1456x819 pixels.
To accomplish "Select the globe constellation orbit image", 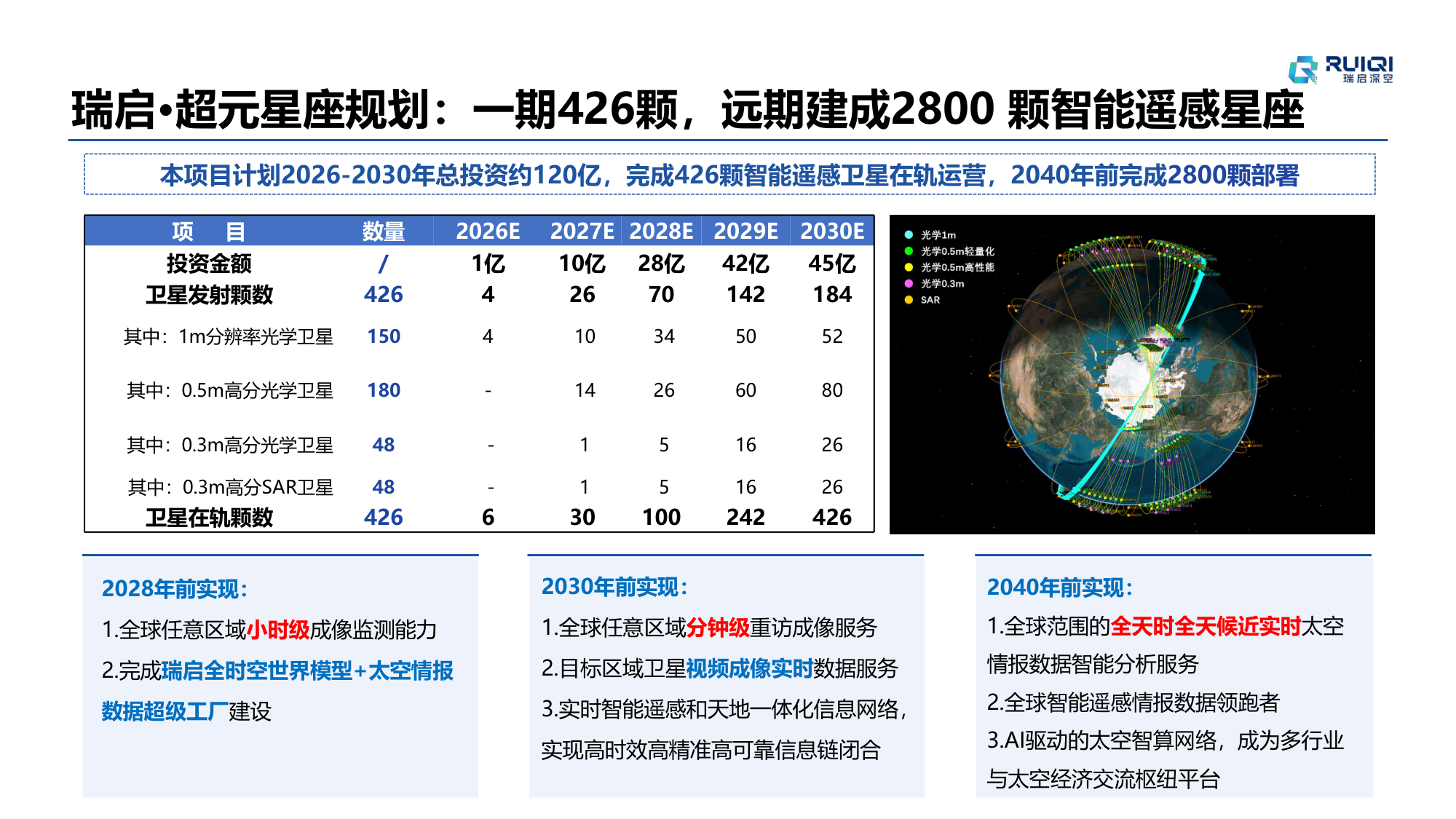I will 1132,374.
